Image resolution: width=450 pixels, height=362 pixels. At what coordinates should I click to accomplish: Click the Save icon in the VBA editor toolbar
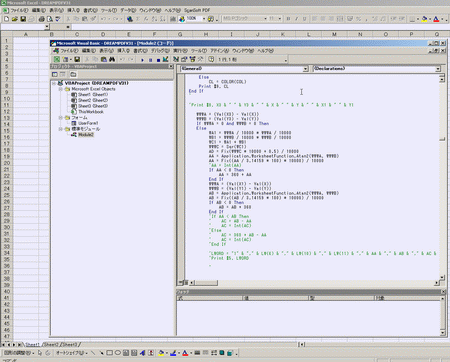pyautogui.click(x=77, y=59)
